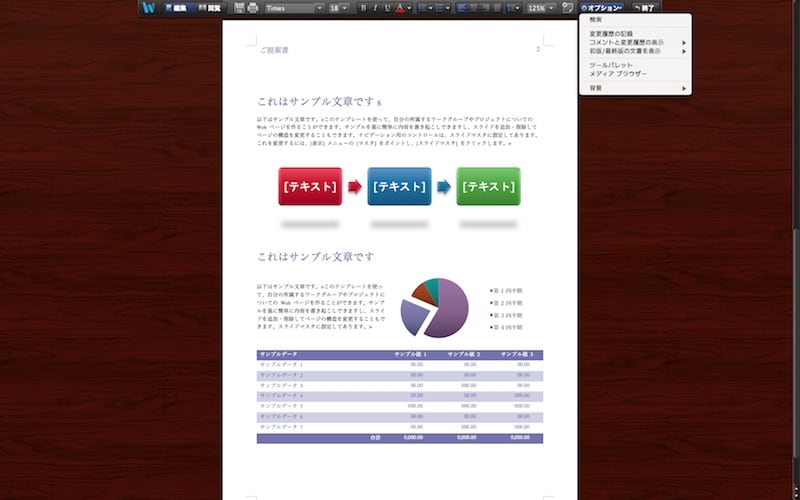Click the blue [テキスト] SmartArt box
The width and height of the screenshot is (800, 500).
pos(399,186)
